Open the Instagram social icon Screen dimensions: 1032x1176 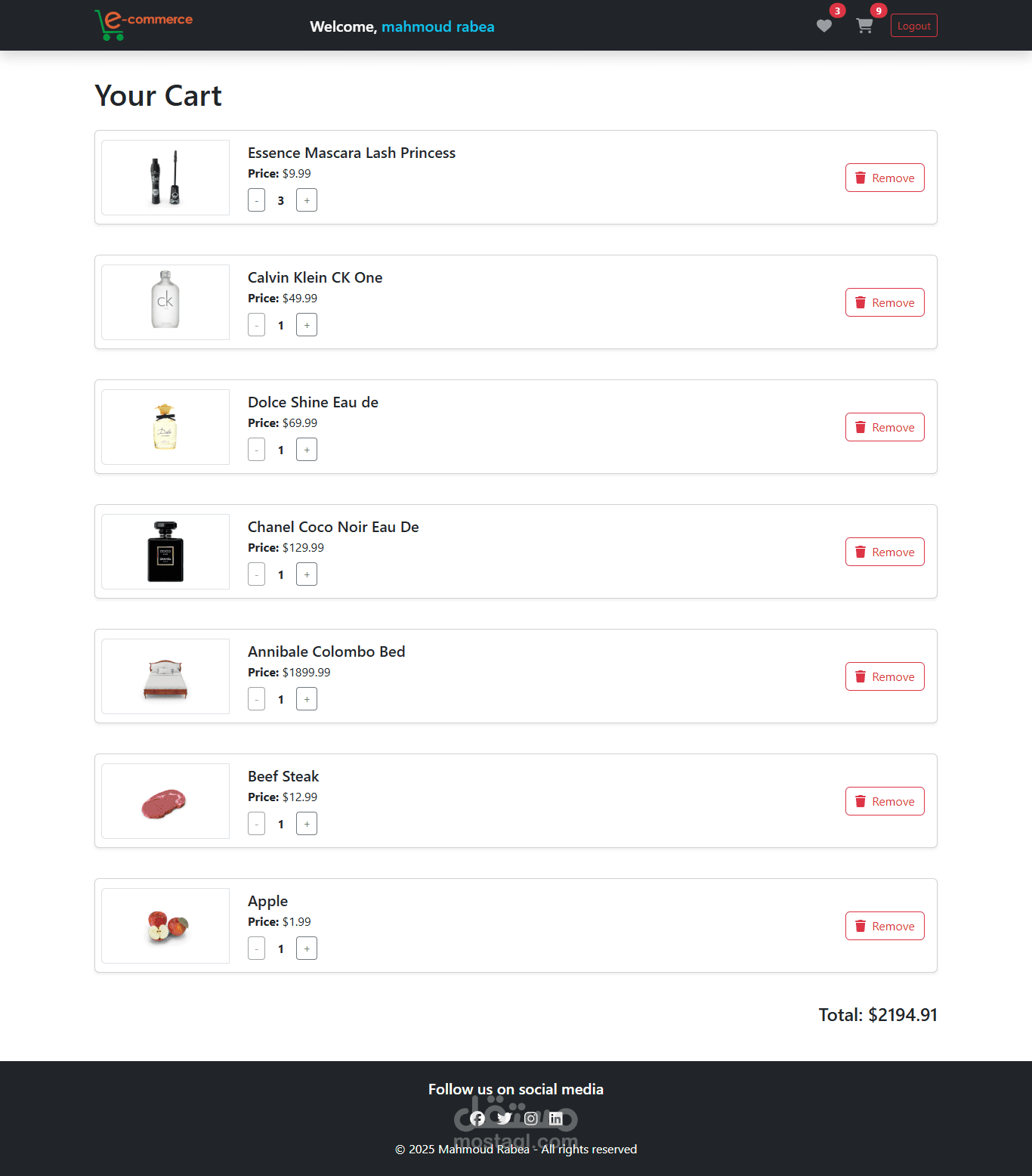pos(531,1119)
